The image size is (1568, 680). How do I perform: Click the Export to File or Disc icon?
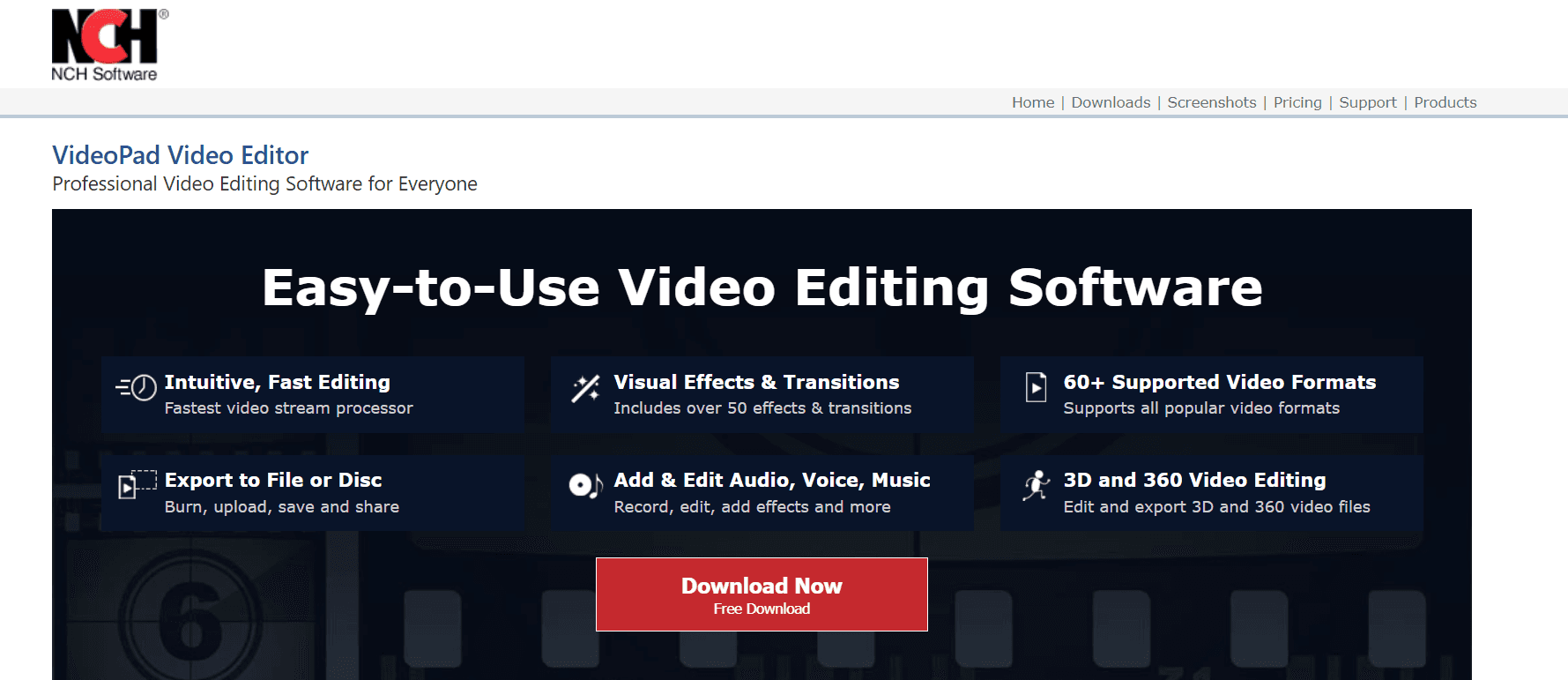(137, 484)
